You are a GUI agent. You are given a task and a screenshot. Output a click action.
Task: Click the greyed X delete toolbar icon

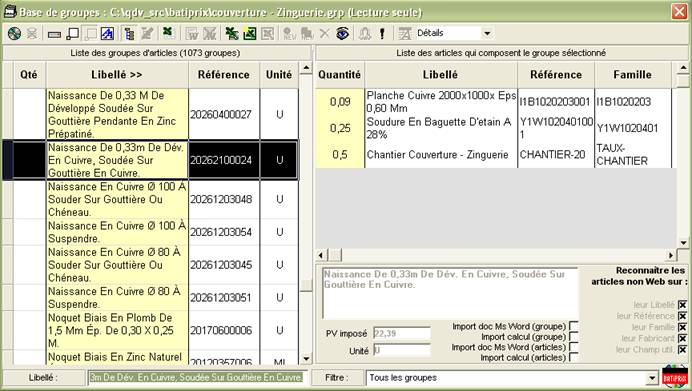point(324,34)
